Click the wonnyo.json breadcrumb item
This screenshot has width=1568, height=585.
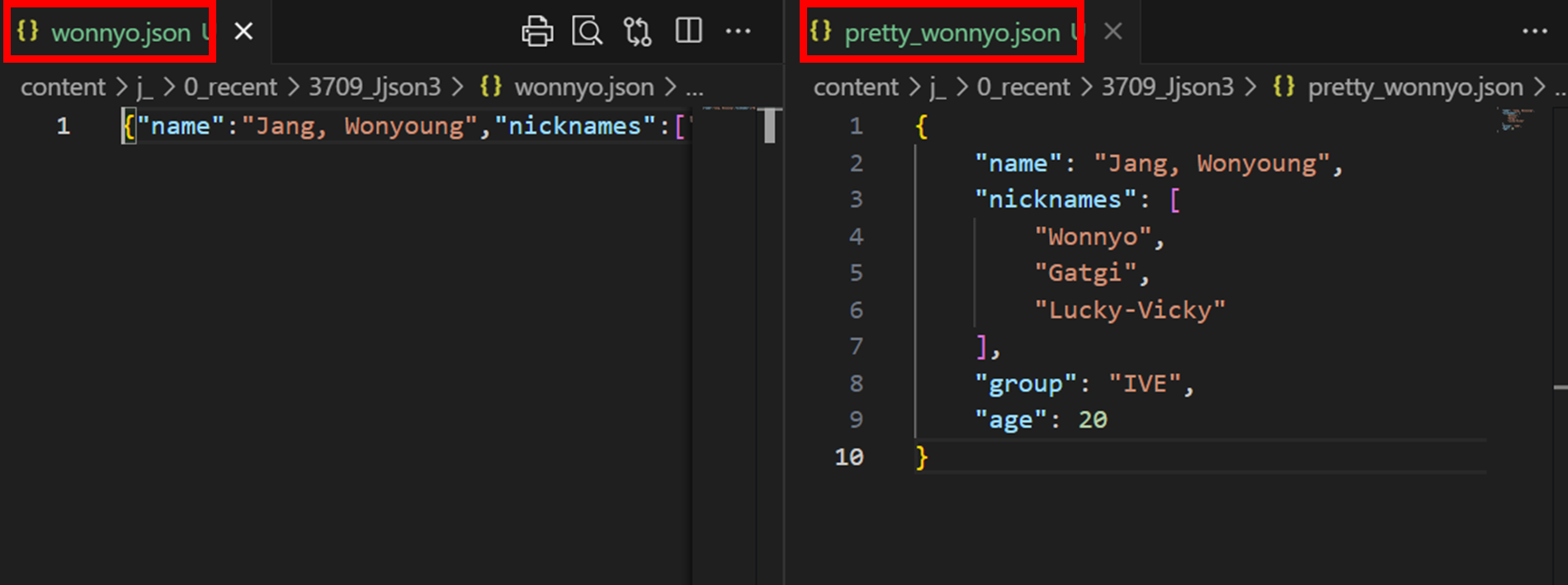(x=583, y=87)
